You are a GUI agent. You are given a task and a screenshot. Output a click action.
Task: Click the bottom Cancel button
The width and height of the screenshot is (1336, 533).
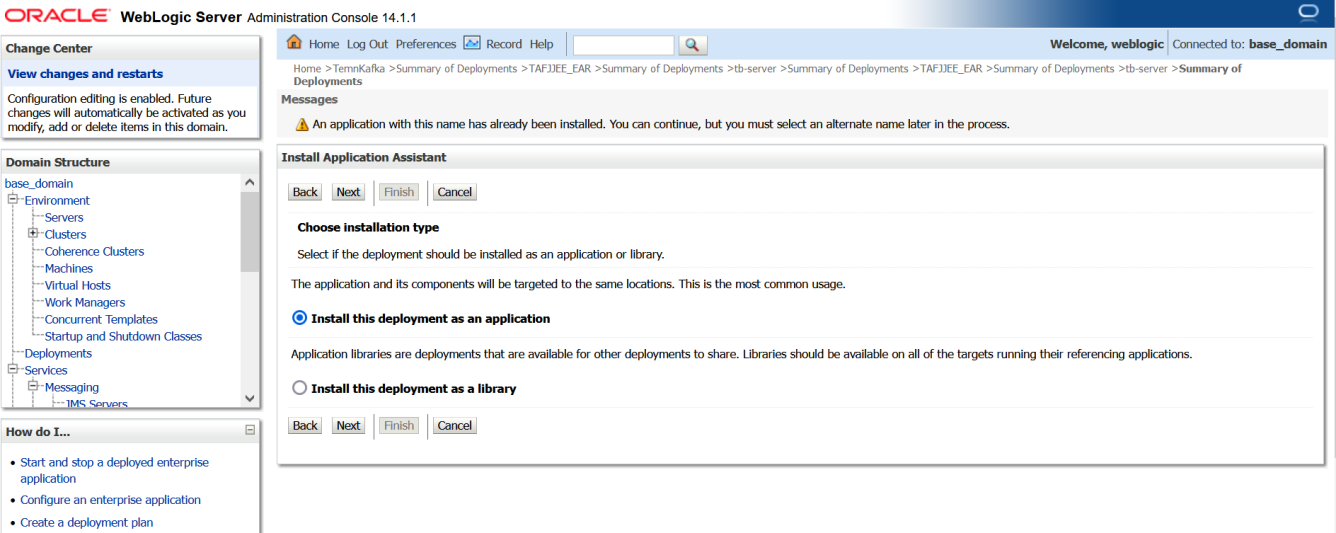tap(454, 425)
